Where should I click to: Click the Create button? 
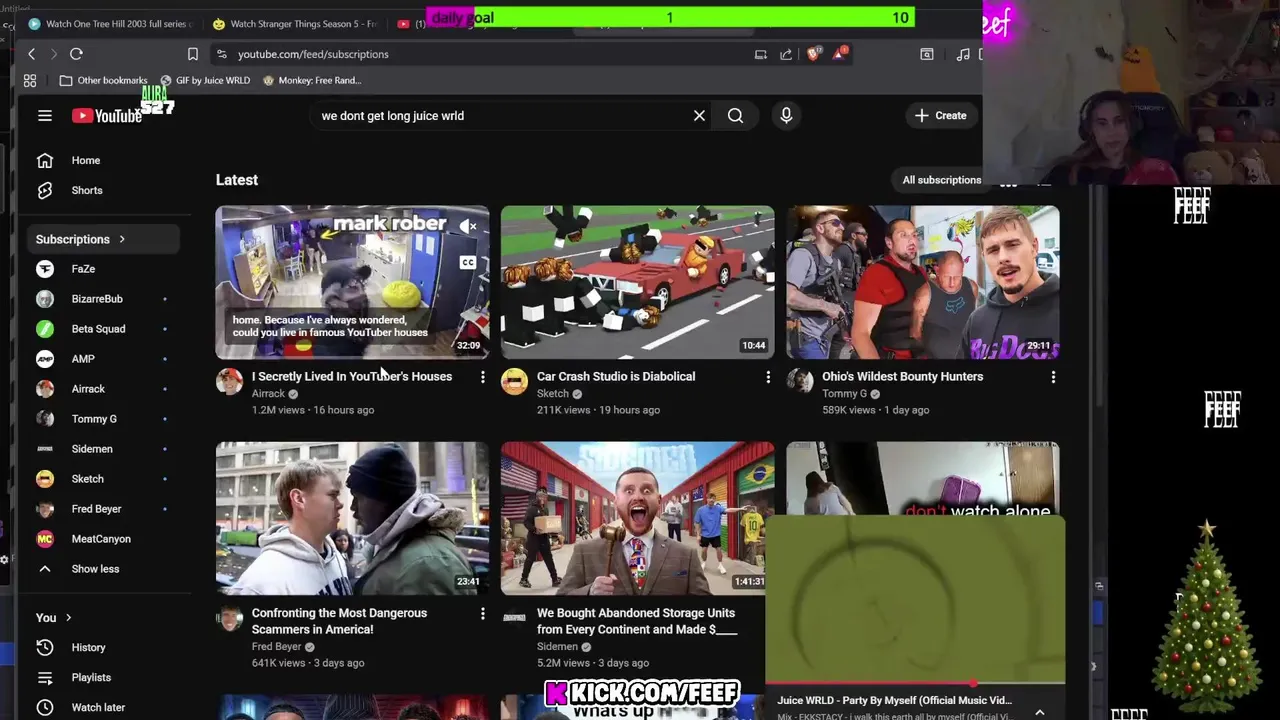tap(940, 116)
